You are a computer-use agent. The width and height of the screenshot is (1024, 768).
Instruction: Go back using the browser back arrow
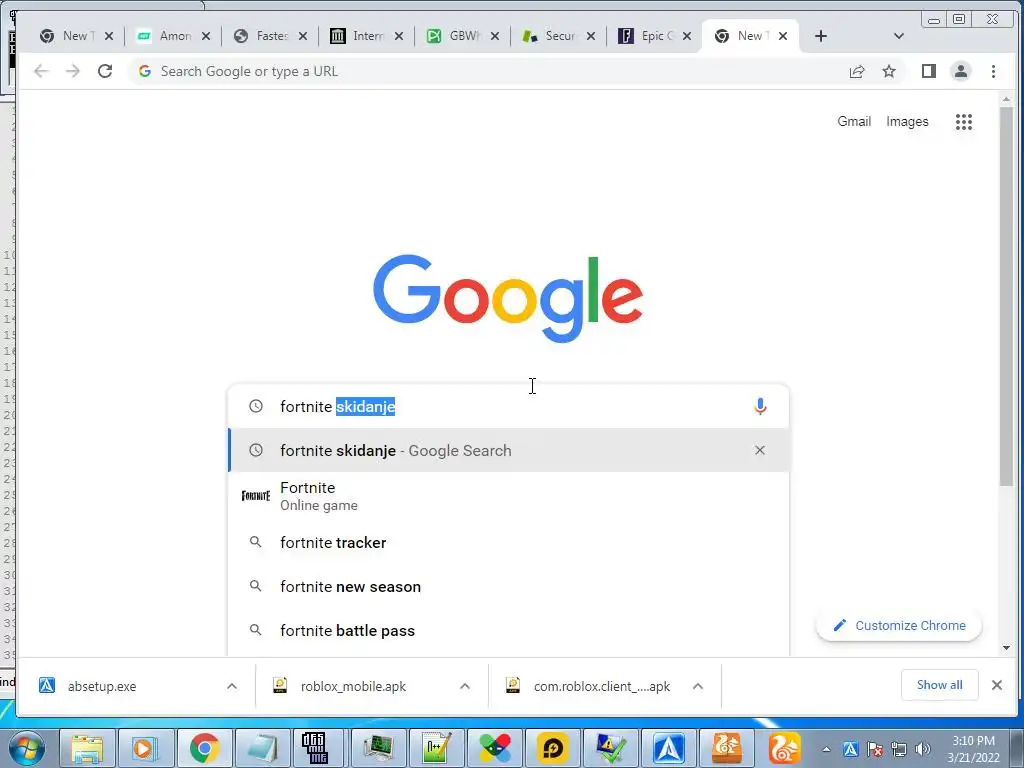(x=41, y=71)
